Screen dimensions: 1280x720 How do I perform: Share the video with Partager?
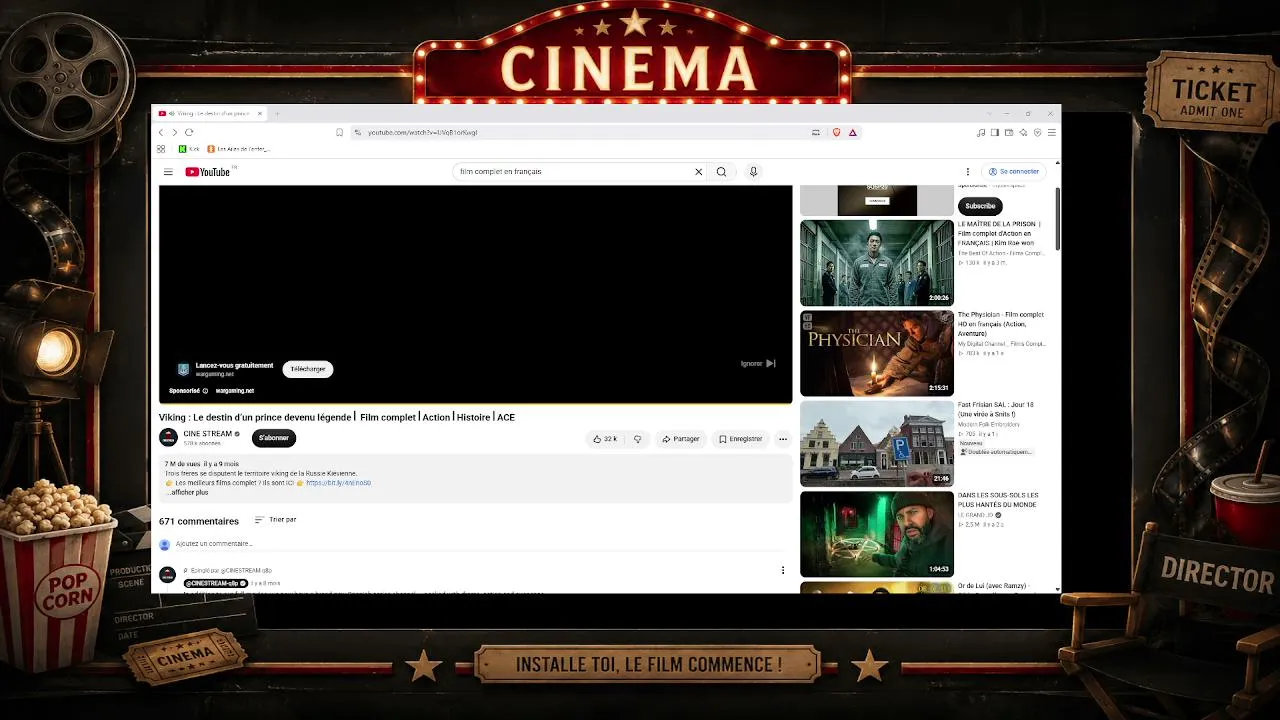pos(681,439)
